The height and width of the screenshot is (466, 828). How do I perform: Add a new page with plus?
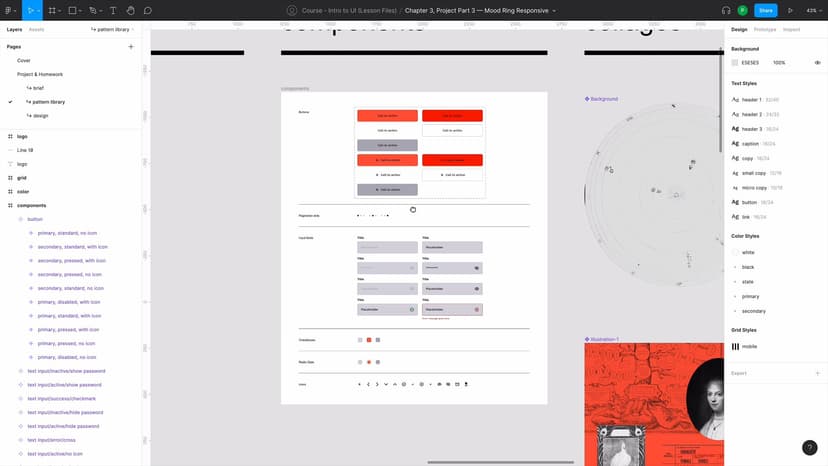(130, 47)
